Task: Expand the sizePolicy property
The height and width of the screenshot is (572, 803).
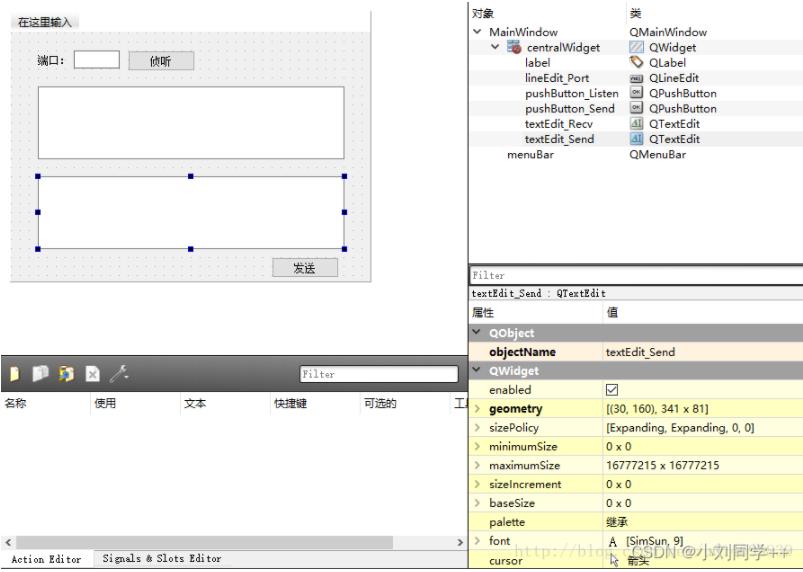Action: pos(477,428)
